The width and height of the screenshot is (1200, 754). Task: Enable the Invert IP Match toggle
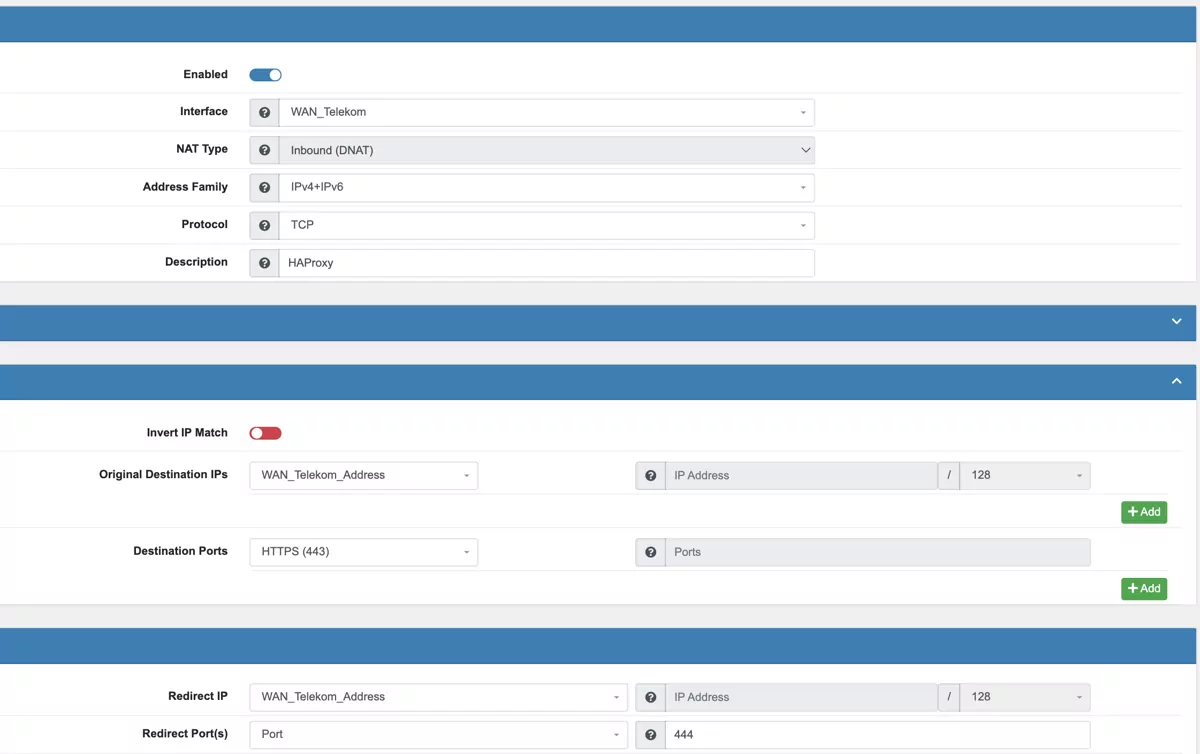click(265, 432)
